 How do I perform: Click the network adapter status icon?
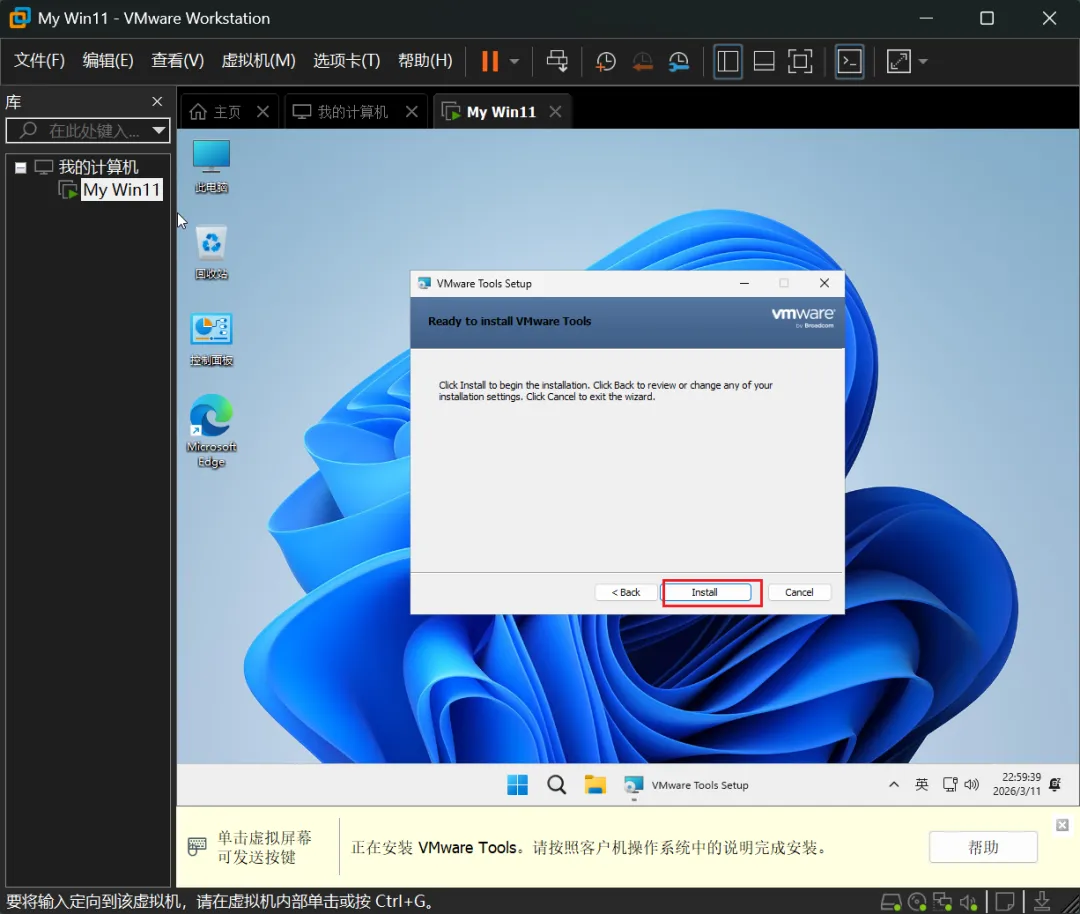pos(942,901)
